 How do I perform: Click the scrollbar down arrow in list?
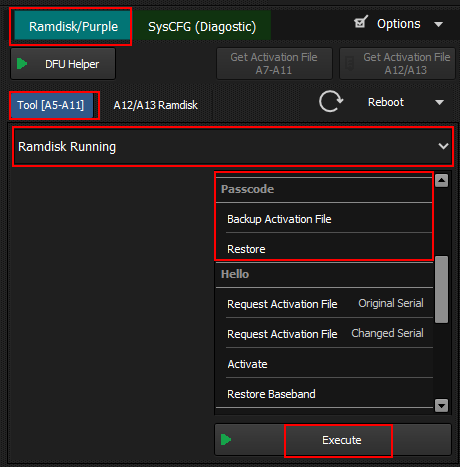[x=441, y=406]
